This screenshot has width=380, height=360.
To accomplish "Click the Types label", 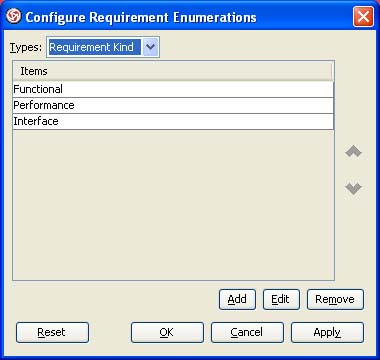I will pyautogui.click(x=26, y=48).
